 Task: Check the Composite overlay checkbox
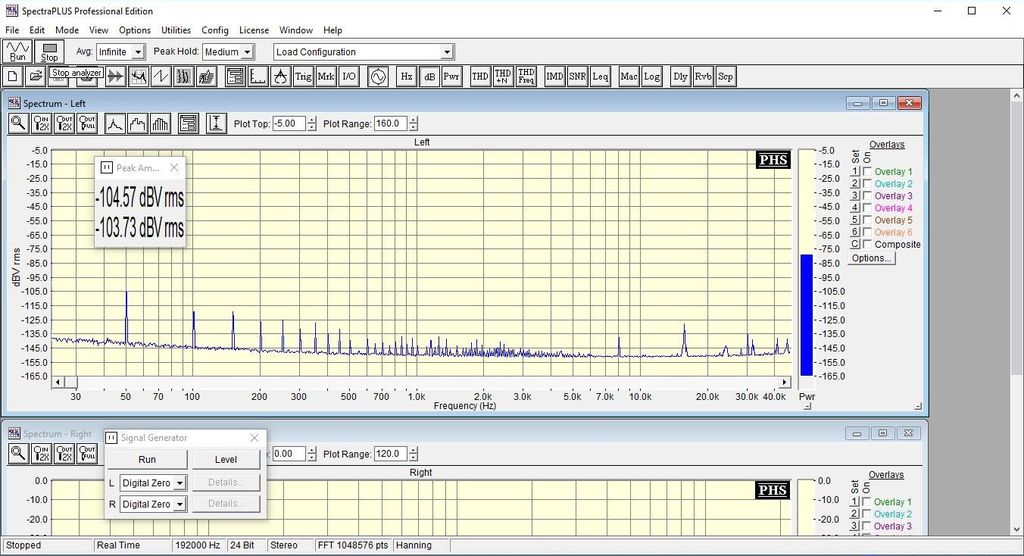867,244
